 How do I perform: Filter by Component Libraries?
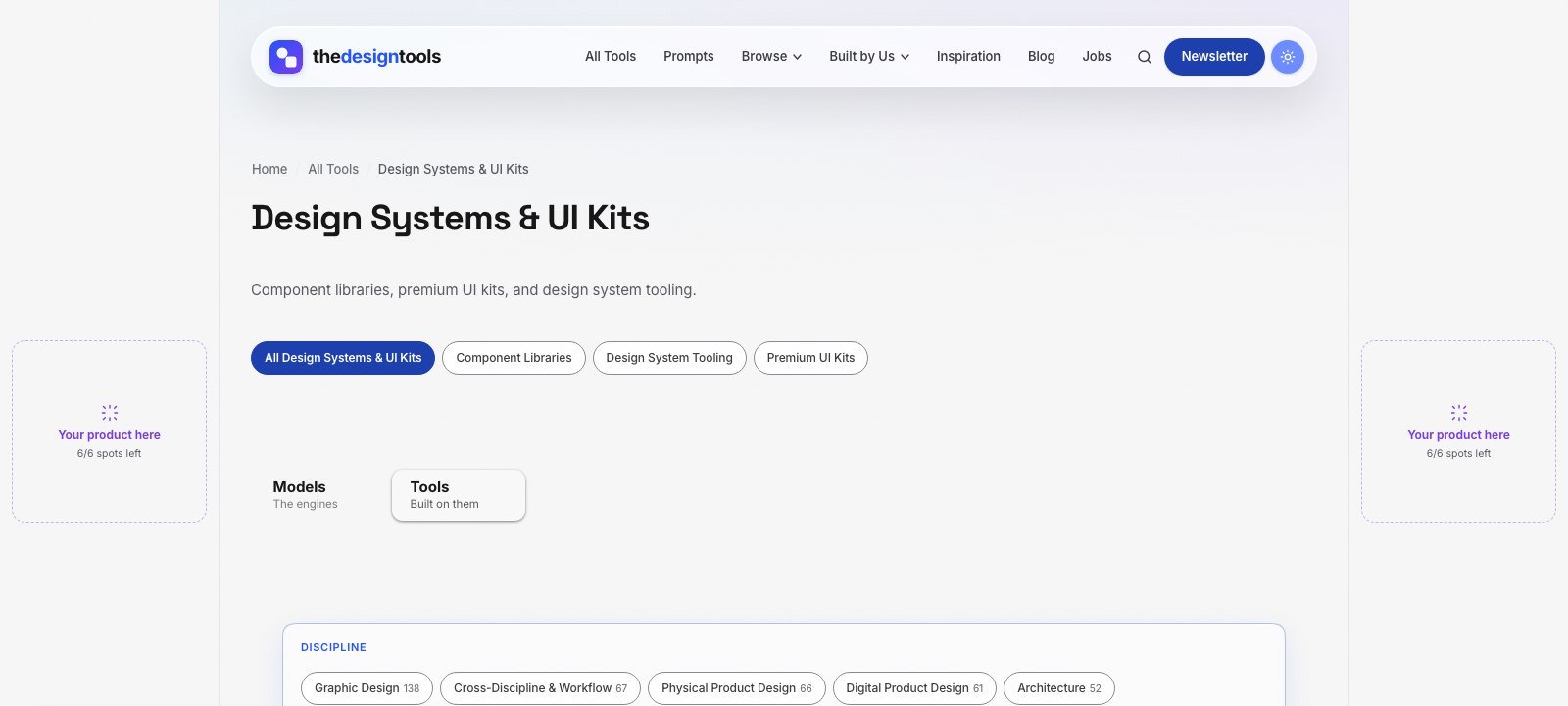point(514,358)
